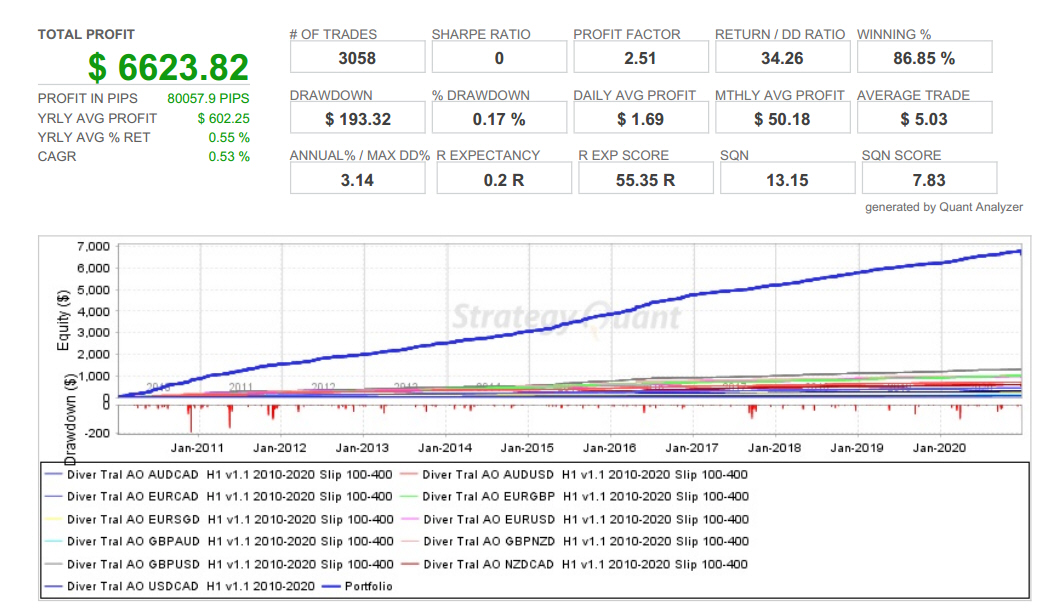The width and height of the screenshot is (1044, 610).
Task: Click the yearly avg % return 0.55 %
Action: 229,137
